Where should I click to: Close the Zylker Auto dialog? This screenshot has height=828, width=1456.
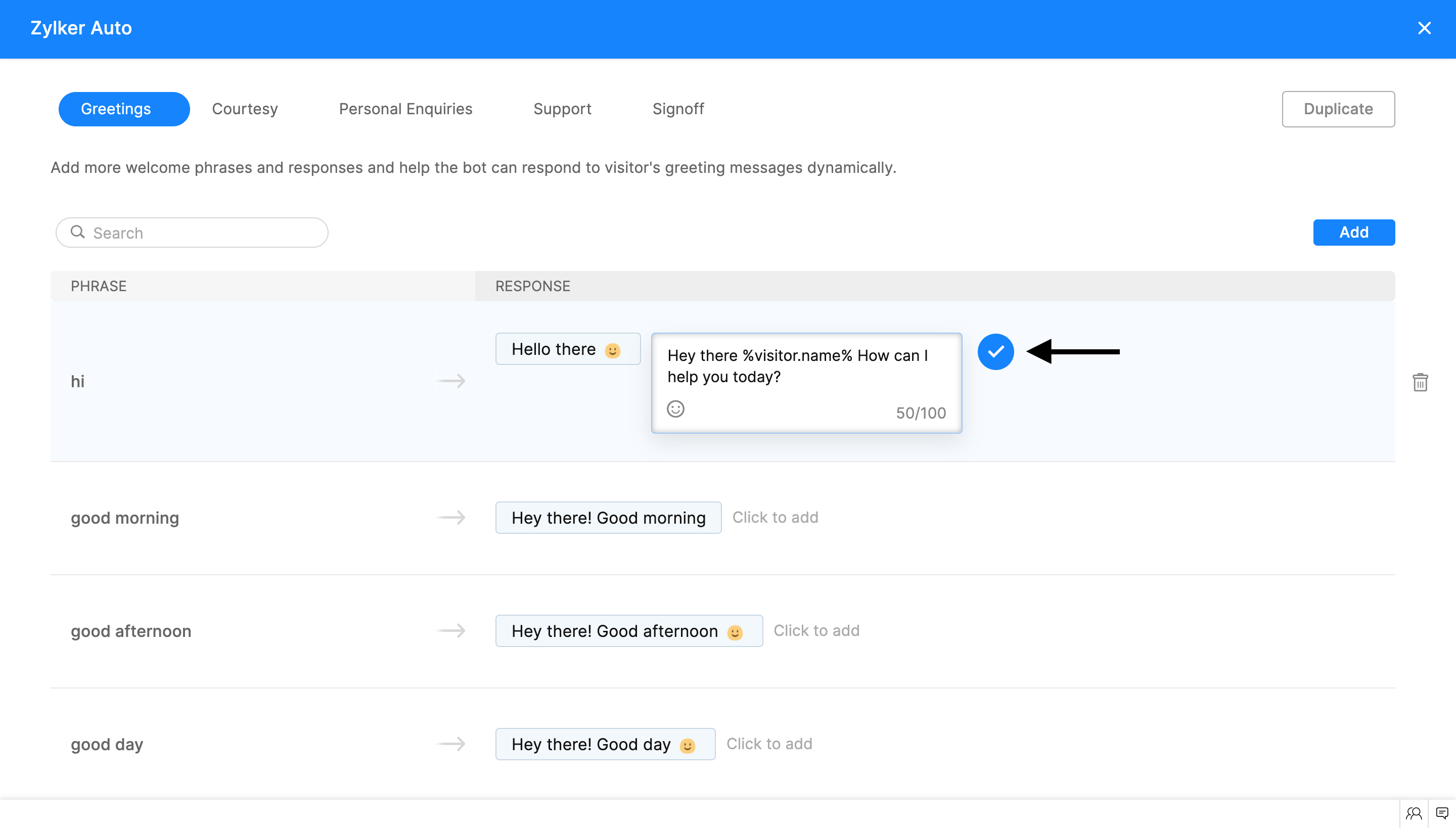tap(1424, 28)
